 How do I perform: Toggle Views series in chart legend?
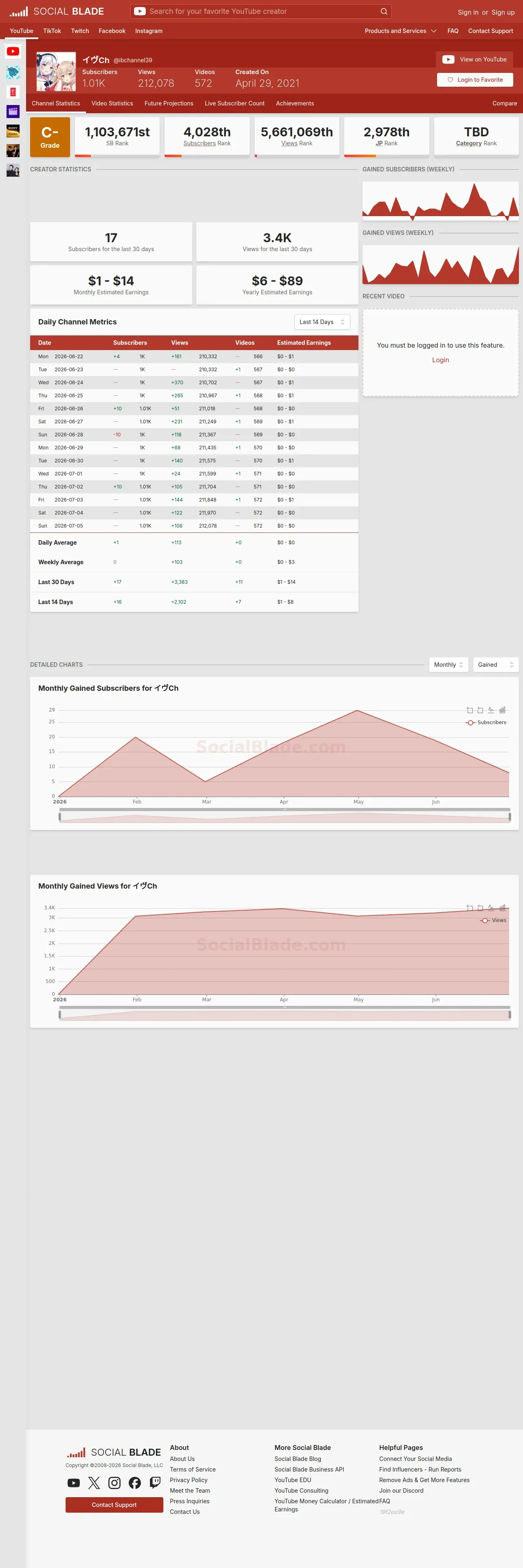(x=493, y=920)
